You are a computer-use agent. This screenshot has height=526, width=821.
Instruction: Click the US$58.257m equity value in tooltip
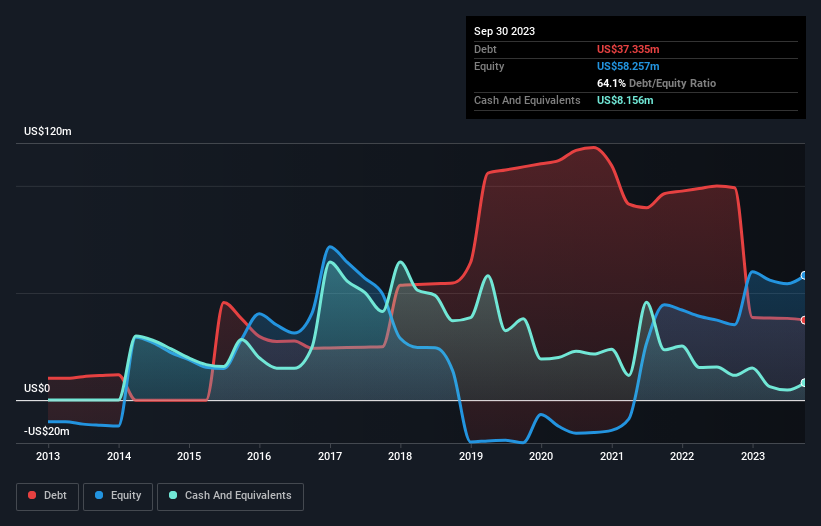628,66
